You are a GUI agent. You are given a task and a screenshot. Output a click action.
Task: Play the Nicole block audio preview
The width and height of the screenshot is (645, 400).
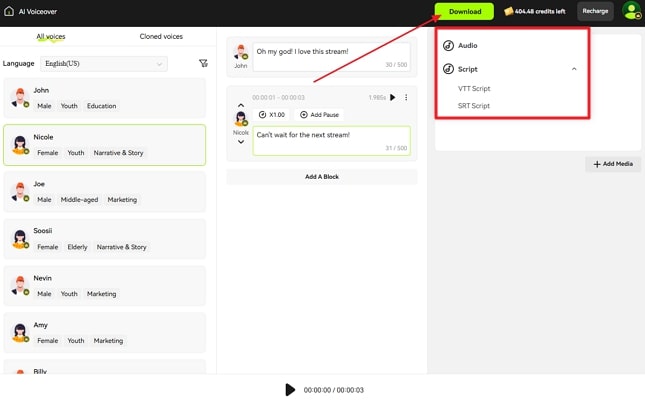392,98
